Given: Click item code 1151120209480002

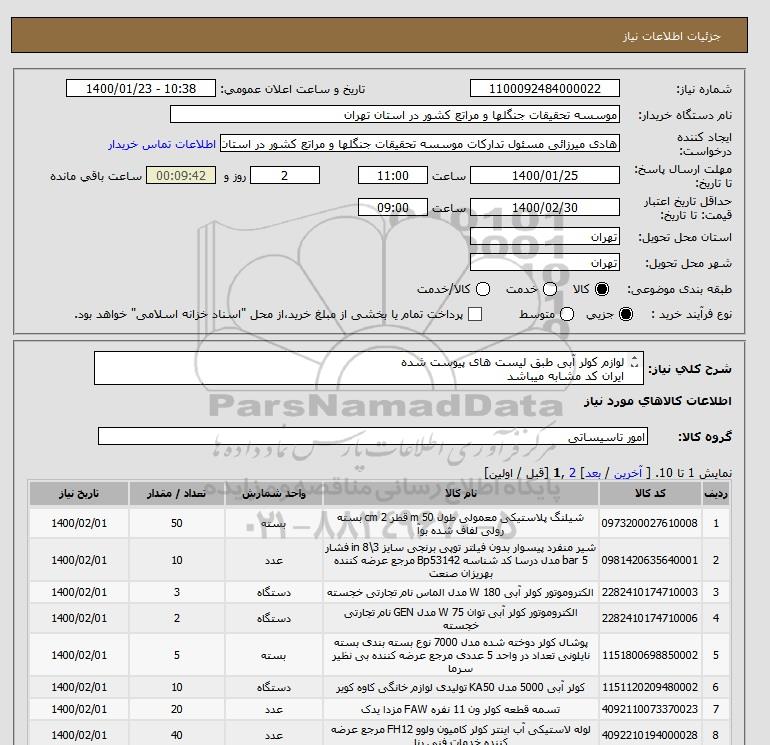Looking at the screenshot, I should (650, 688).
